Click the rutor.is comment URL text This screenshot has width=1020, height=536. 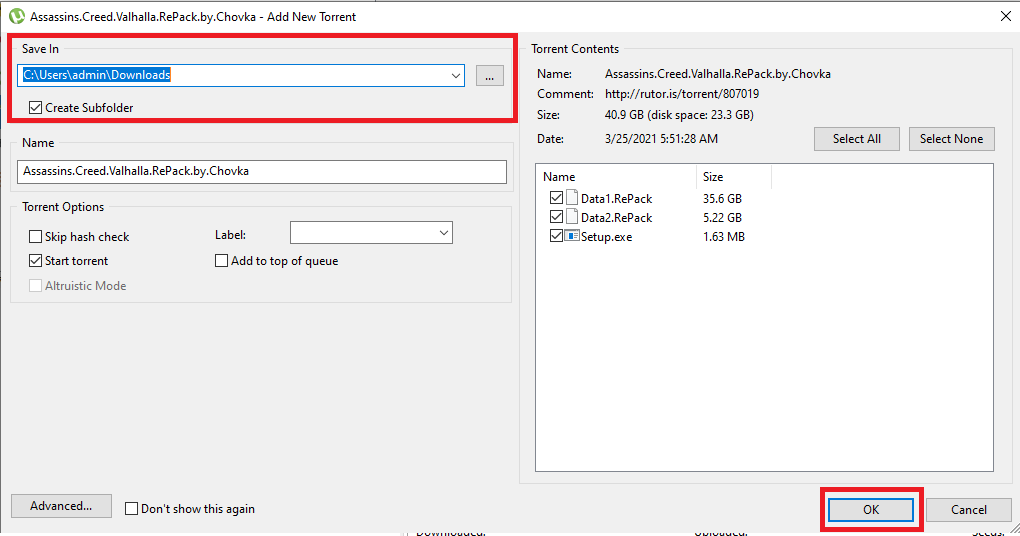click(x=682, y=94)
